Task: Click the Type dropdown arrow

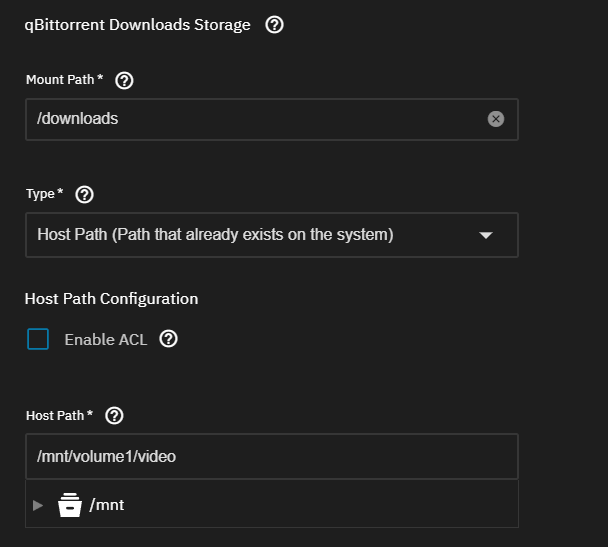Action: [x=485, y=235]
